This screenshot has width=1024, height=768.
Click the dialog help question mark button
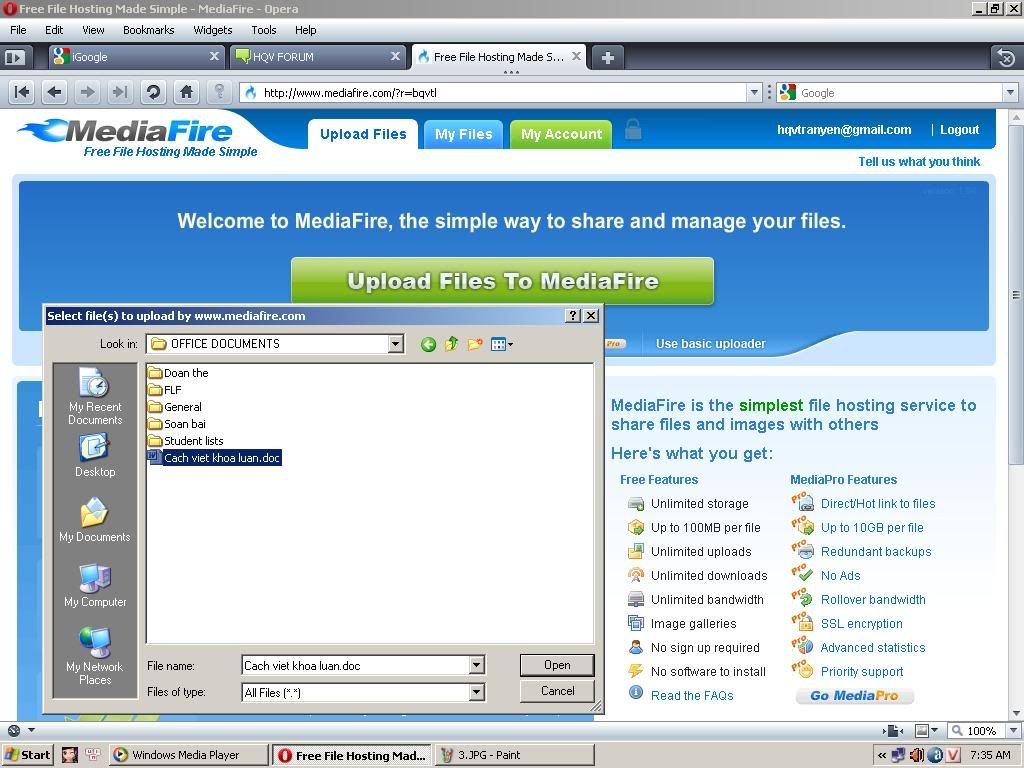tap(573, 315)
